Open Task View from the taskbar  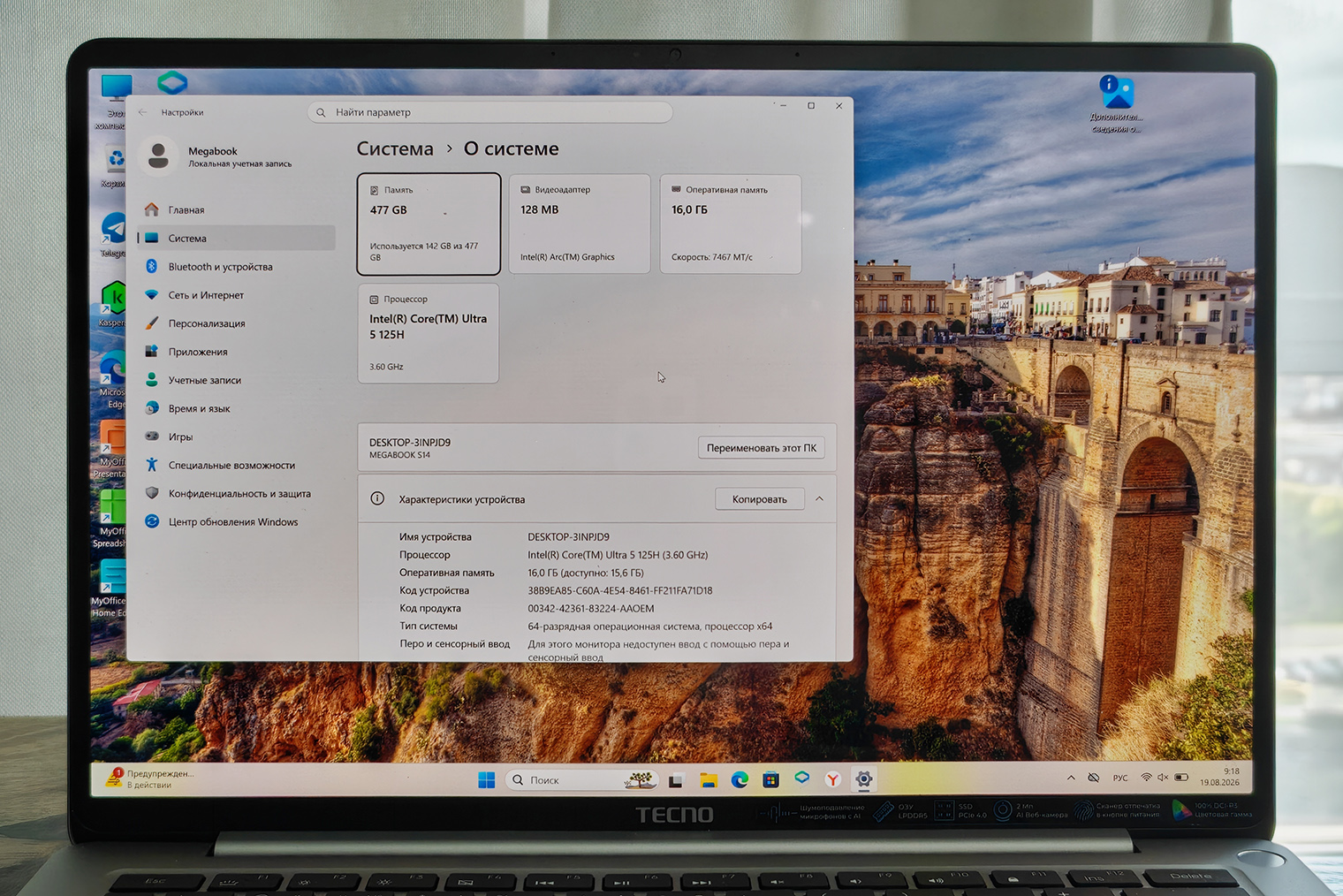[x=676, y=780]
